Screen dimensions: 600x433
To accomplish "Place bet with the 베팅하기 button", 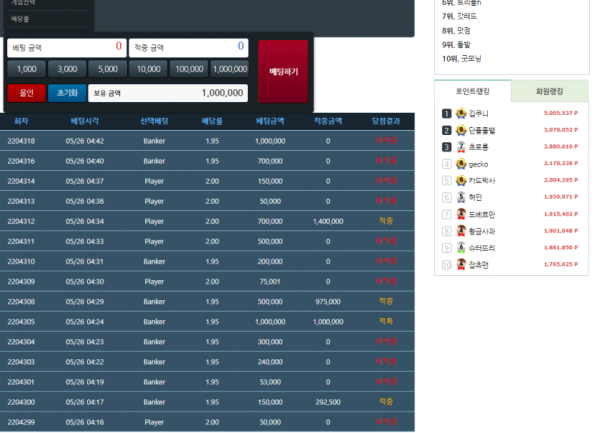I will [x=283, y=71].
